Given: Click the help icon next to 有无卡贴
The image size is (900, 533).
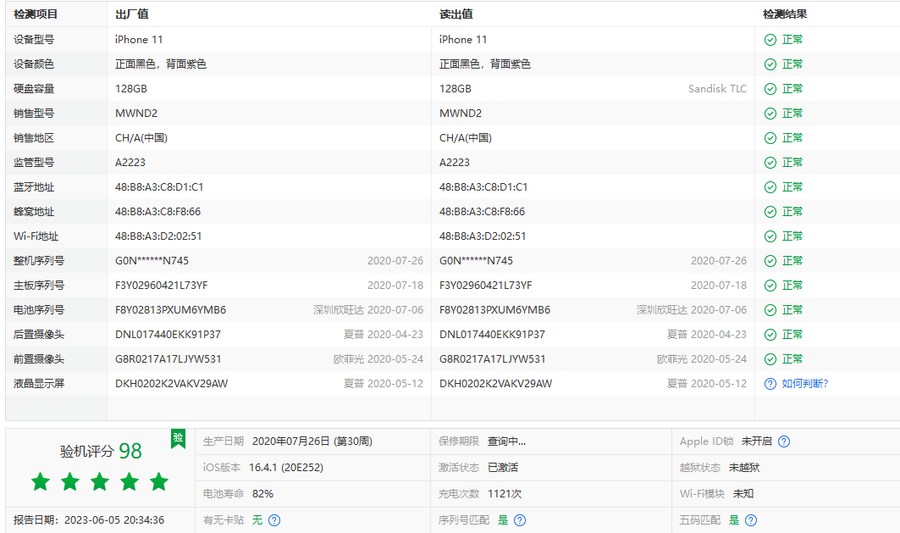Looking at the screenshot, I should point(274,520).
